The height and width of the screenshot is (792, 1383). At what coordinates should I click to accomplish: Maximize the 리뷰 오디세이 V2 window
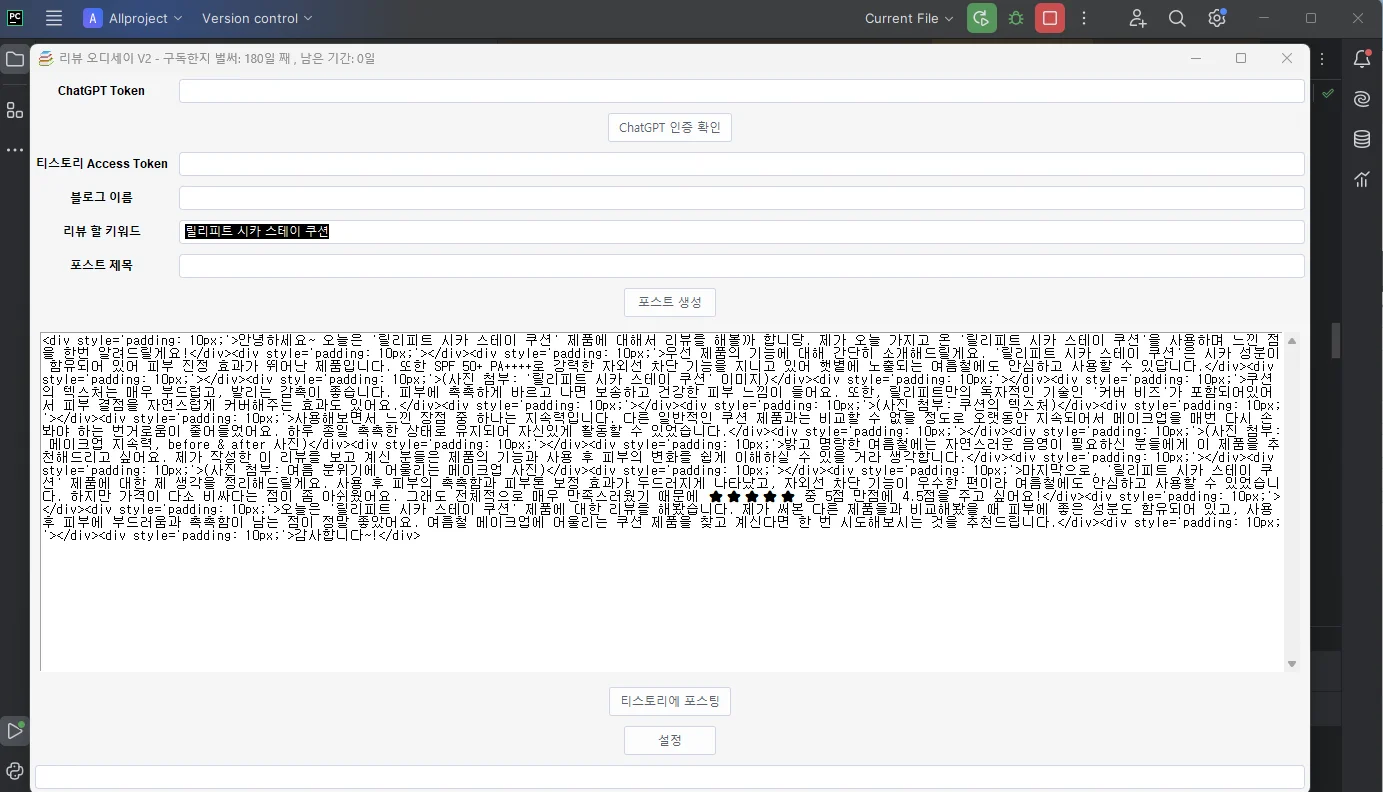[1241, 59]
